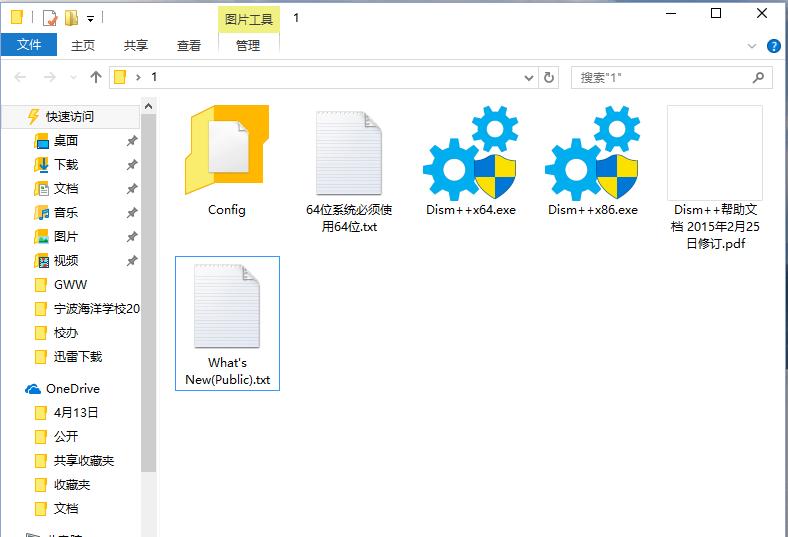Click the address bar folder icon
788x537 pixels.
[120, 77]
